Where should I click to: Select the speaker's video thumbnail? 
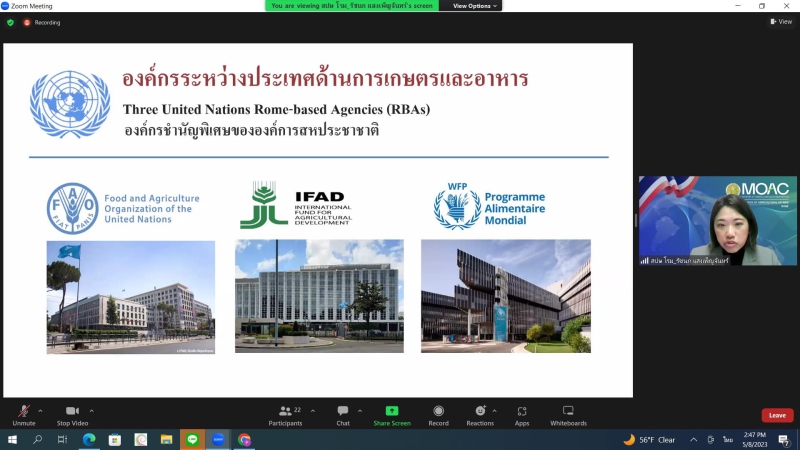(717, 220)
